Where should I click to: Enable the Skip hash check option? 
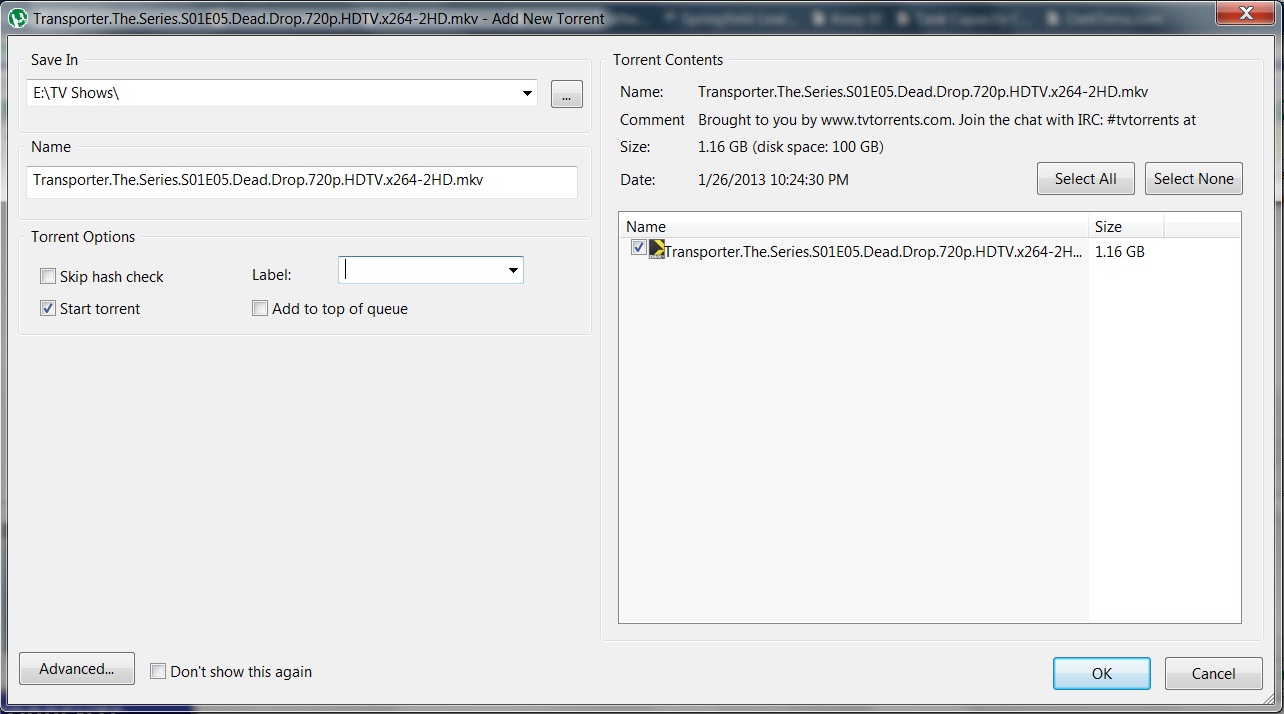pyautogui.click(x=48, y=276)
